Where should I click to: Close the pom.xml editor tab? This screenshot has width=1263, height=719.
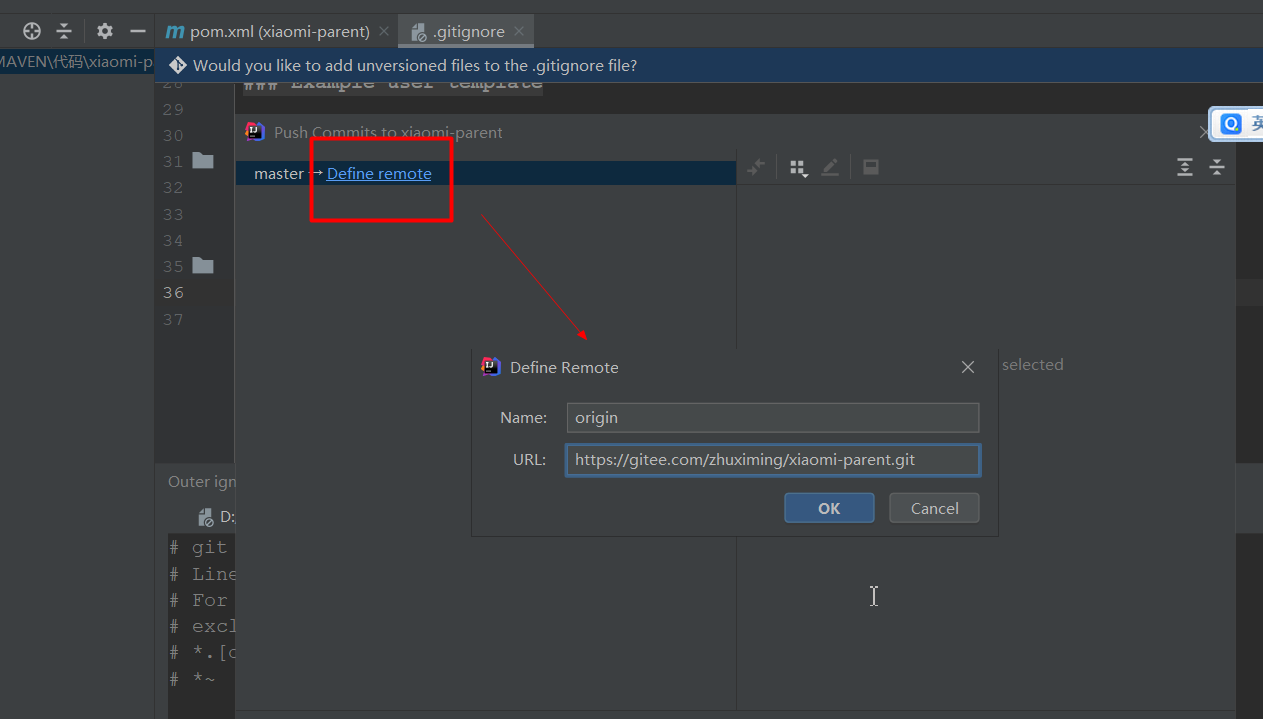384,32
